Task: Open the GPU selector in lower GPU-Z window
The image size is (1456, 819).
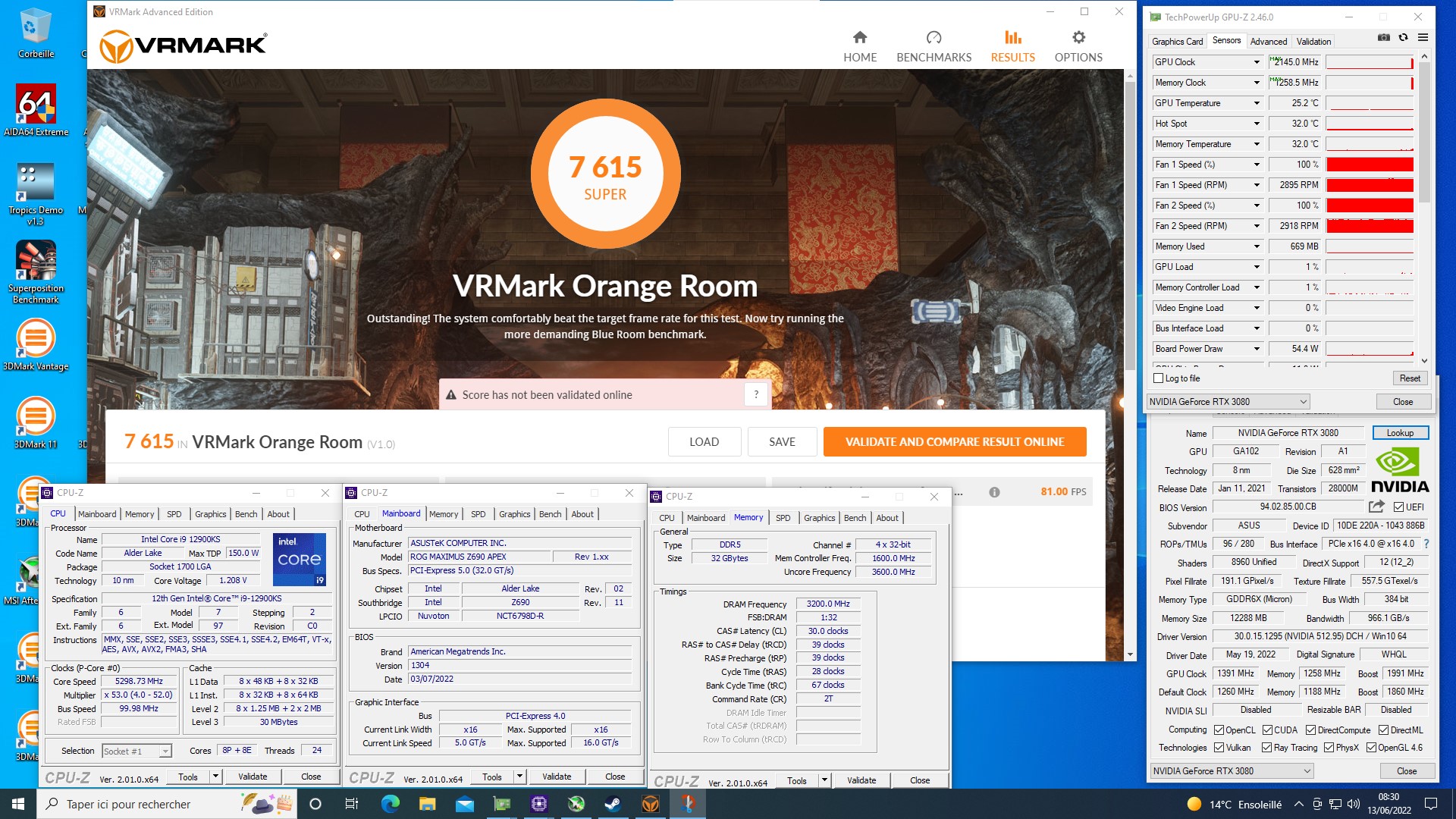Action: pos(1232,771)
